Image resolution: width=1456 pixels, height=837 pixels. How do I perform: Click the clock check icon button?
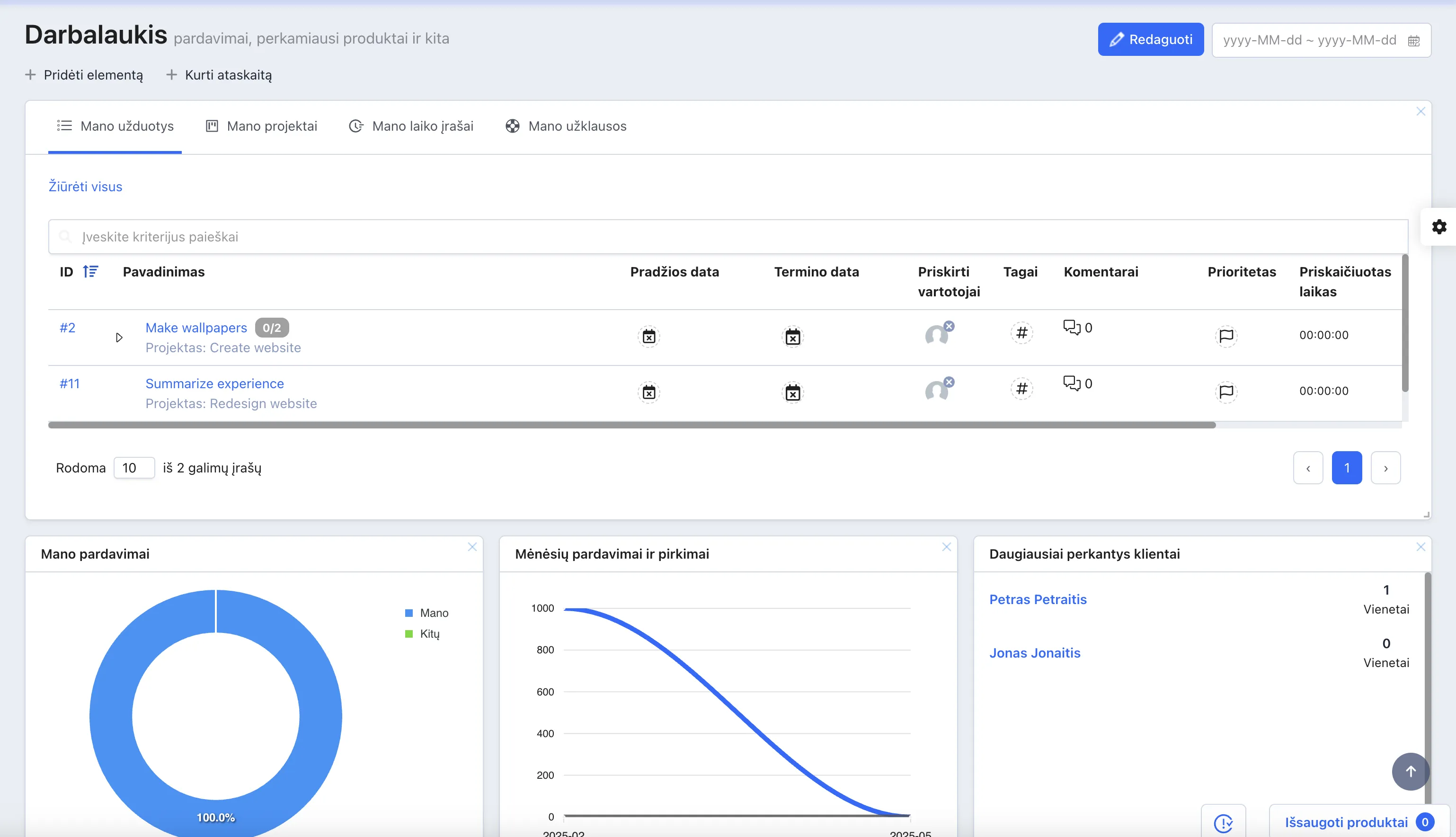1223,822
